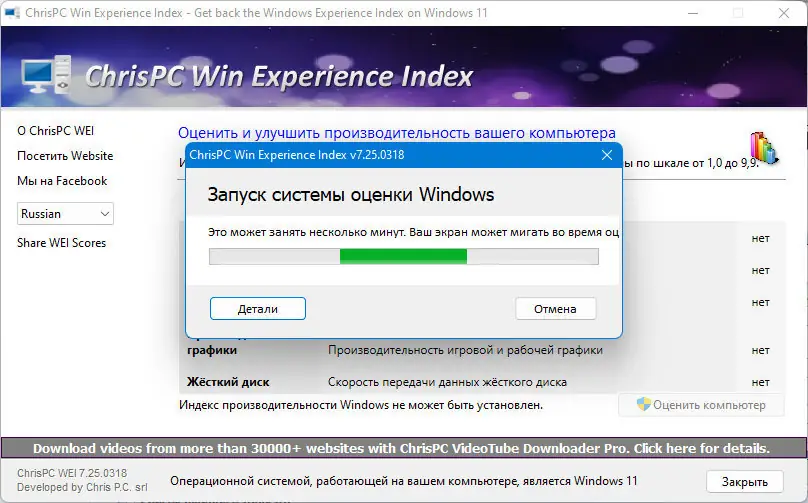Screen dimensions: 808x503
Task: Click Share WEI Scores
Action: (x=61, y=243)
